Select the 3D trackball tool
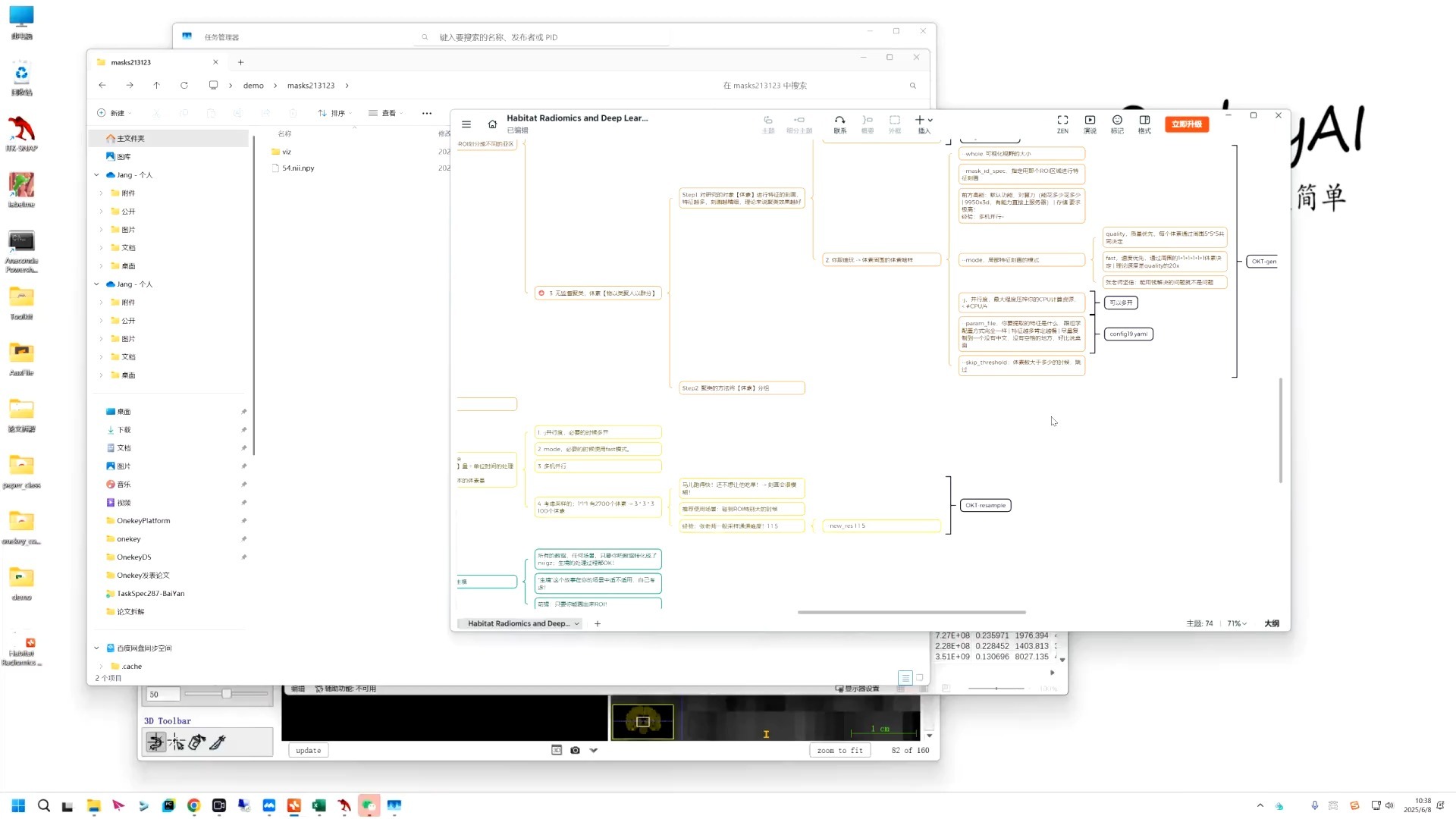 (x=155, y=742)
